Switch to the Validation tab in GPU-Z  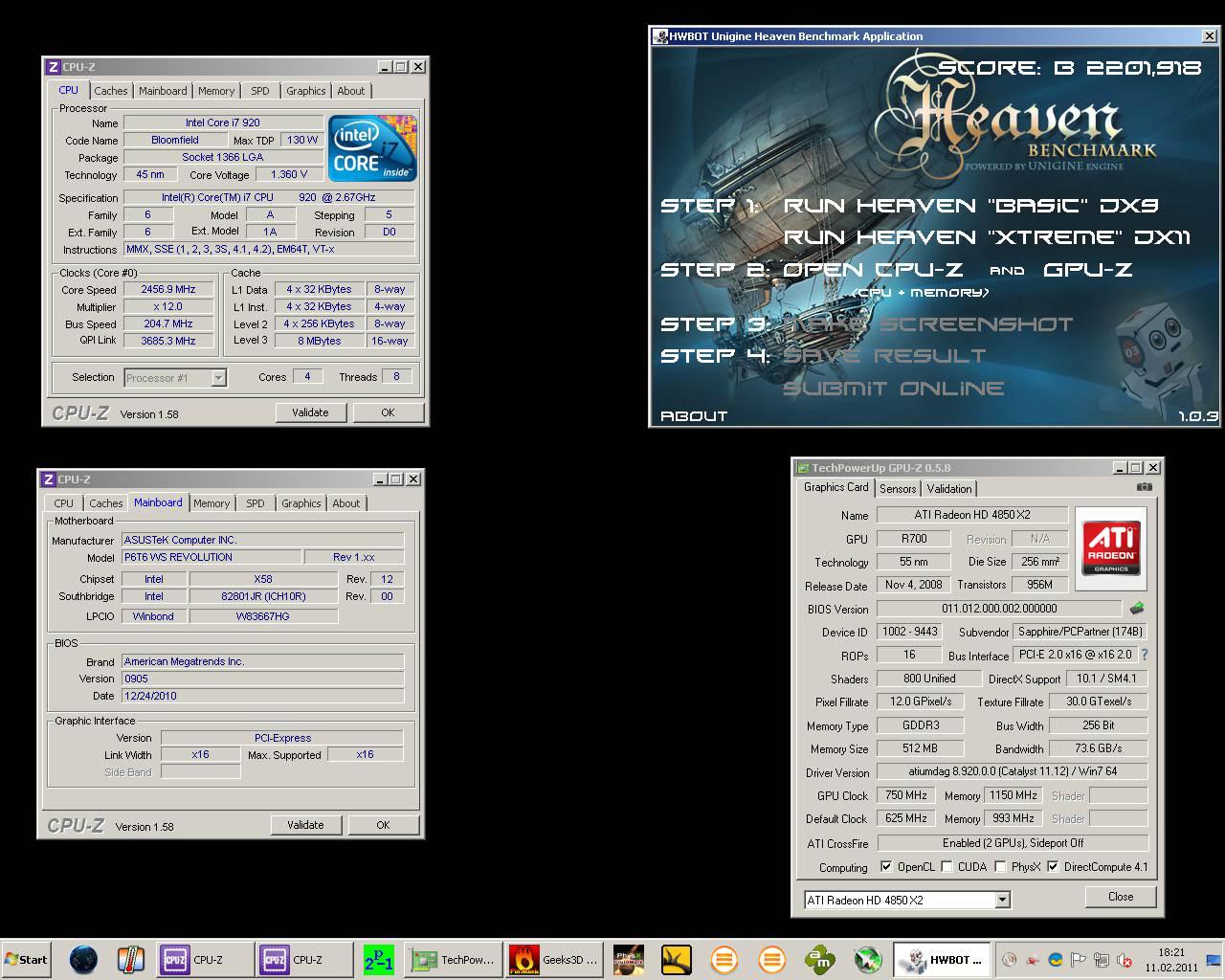(949, 488)
